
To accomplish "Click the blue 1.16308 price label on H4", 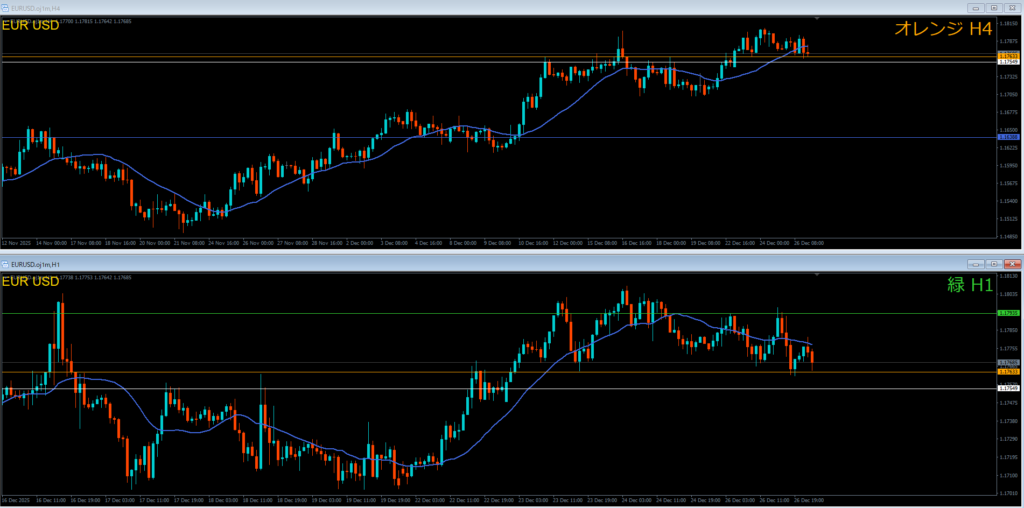I will (x=1008, y=137).
